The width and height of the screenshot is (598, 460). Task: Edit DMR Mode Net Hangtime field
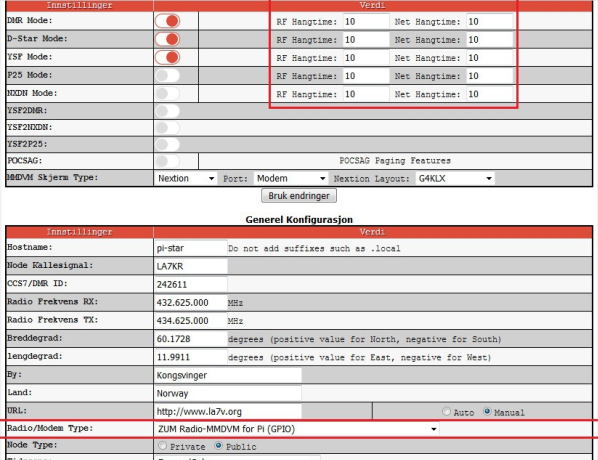[x=490, y=22]
